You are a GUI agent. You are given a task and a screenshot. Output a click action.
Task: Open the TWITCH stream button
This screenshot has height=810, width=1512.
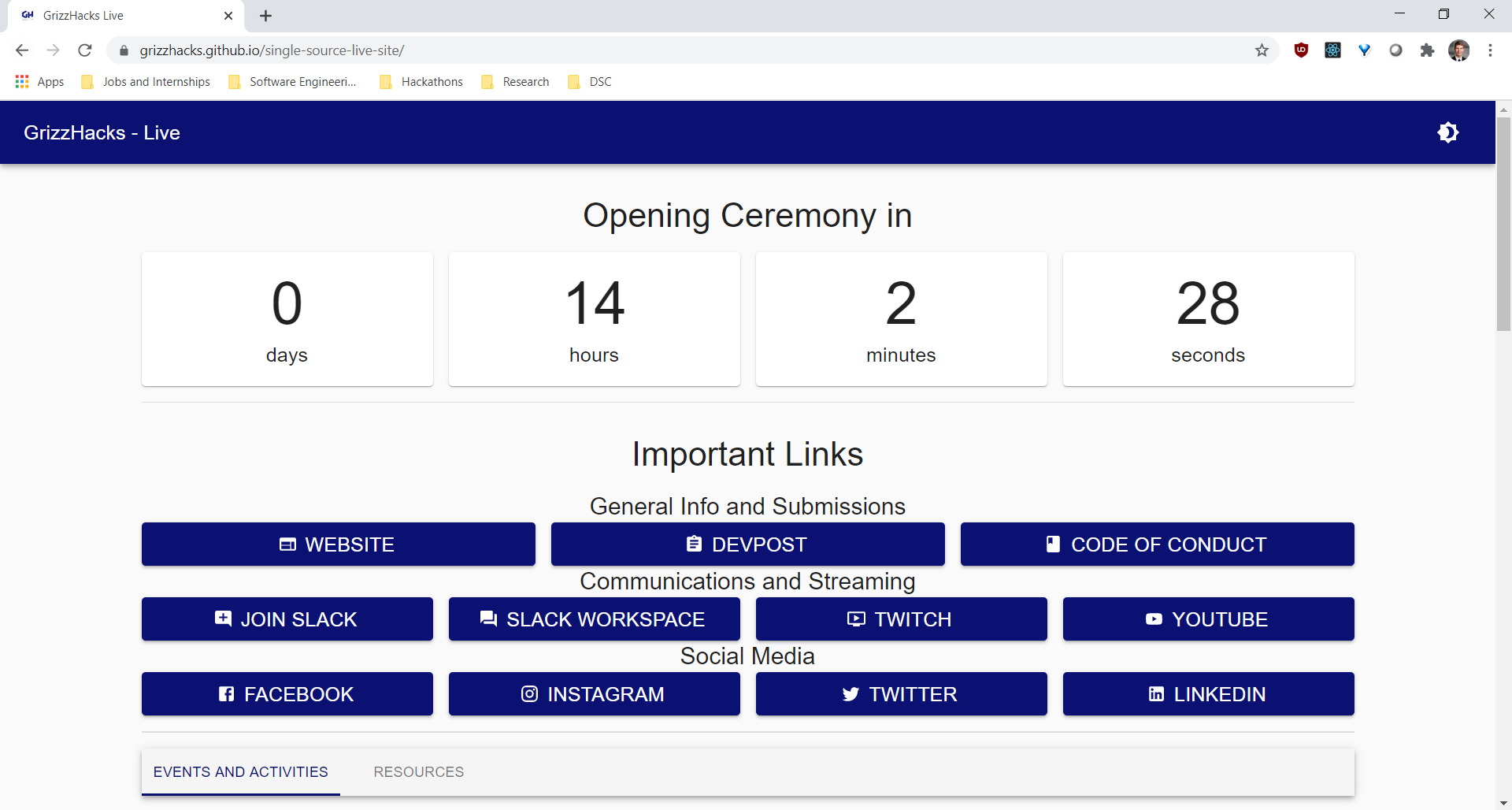point(902,619)
